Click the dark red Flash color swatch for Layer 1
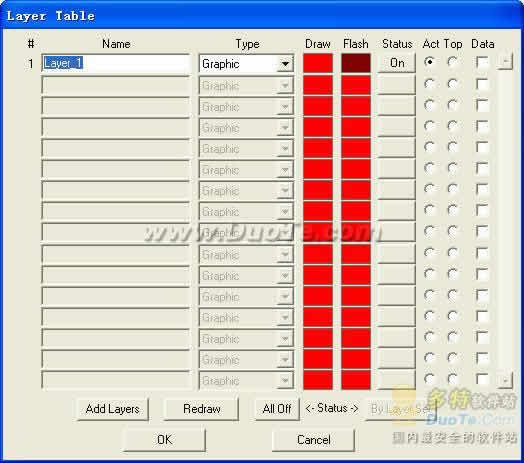This screenshot has height=463, width=524. tap(356, 63)
